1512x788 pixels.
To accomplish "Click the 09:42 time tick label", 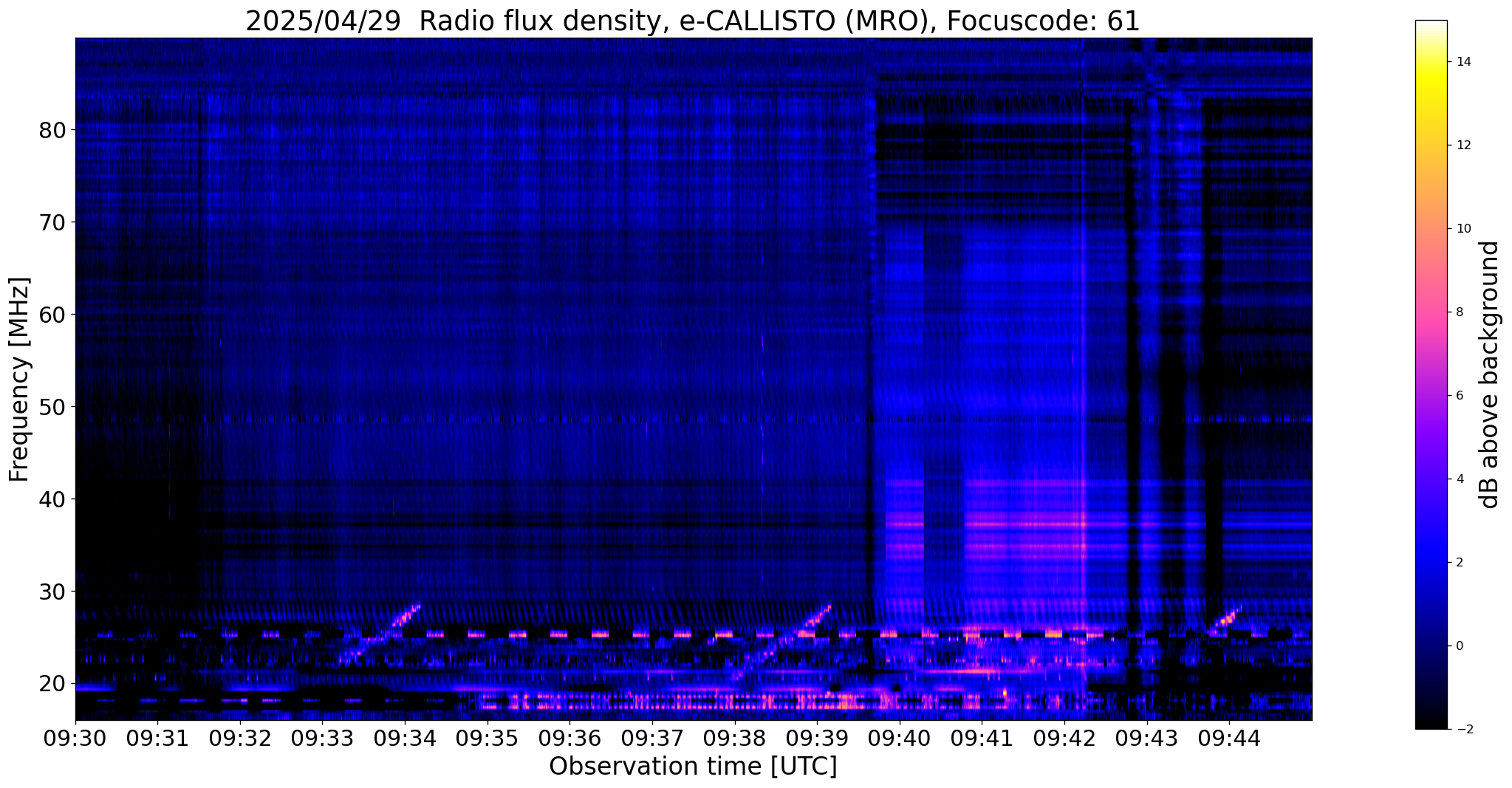I will click(x=1064, y=738).
